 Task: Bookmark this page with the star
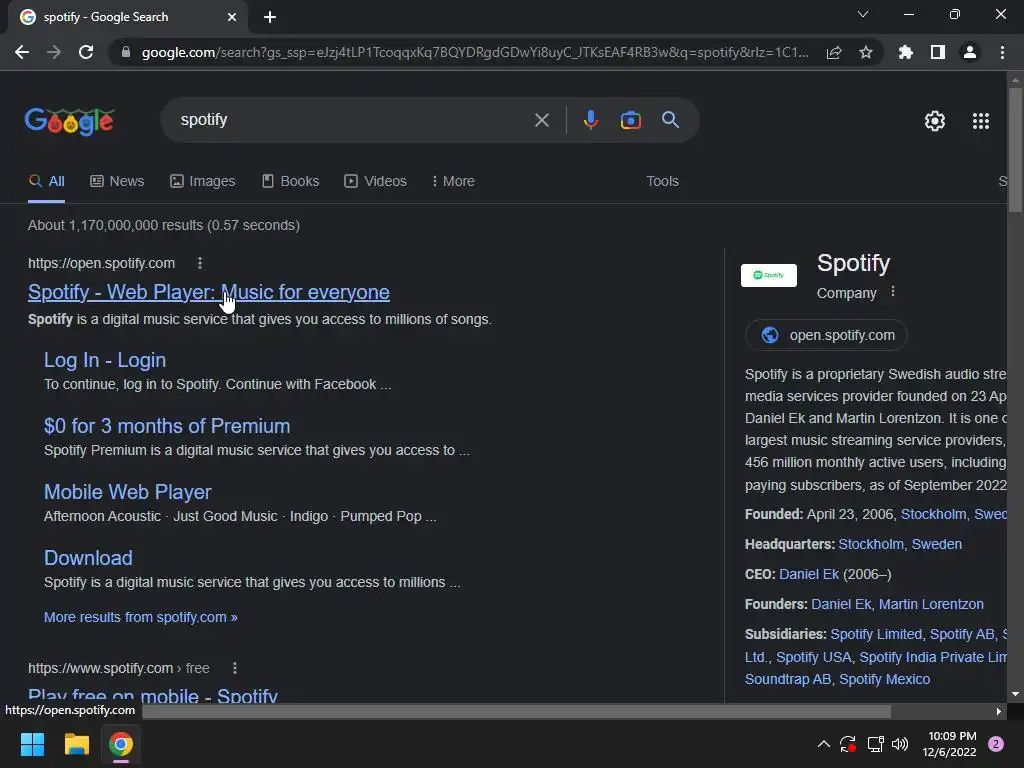coord(866,52)
